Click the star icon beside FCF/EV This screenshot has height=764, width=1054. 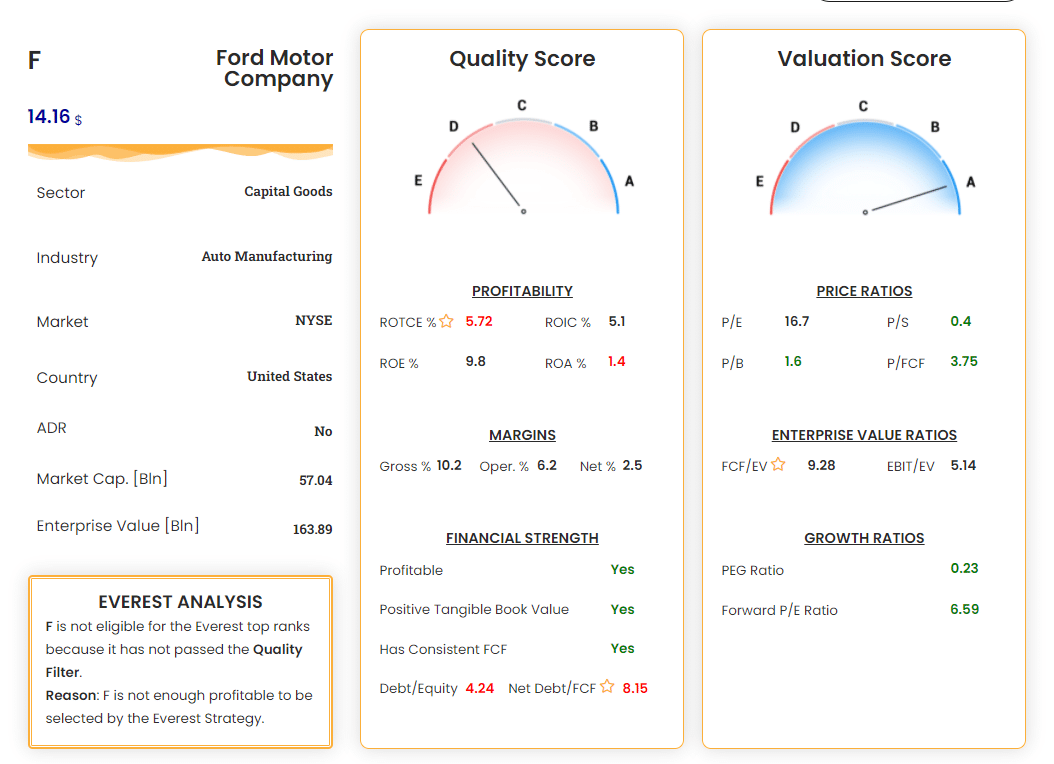pyautogui.click(x=778, y=464)
